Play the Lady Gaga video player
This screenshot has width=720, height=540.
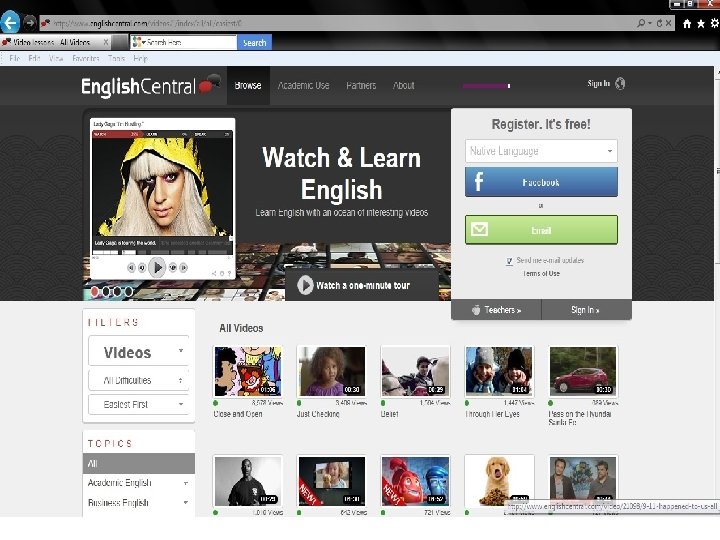coord(158,267)
